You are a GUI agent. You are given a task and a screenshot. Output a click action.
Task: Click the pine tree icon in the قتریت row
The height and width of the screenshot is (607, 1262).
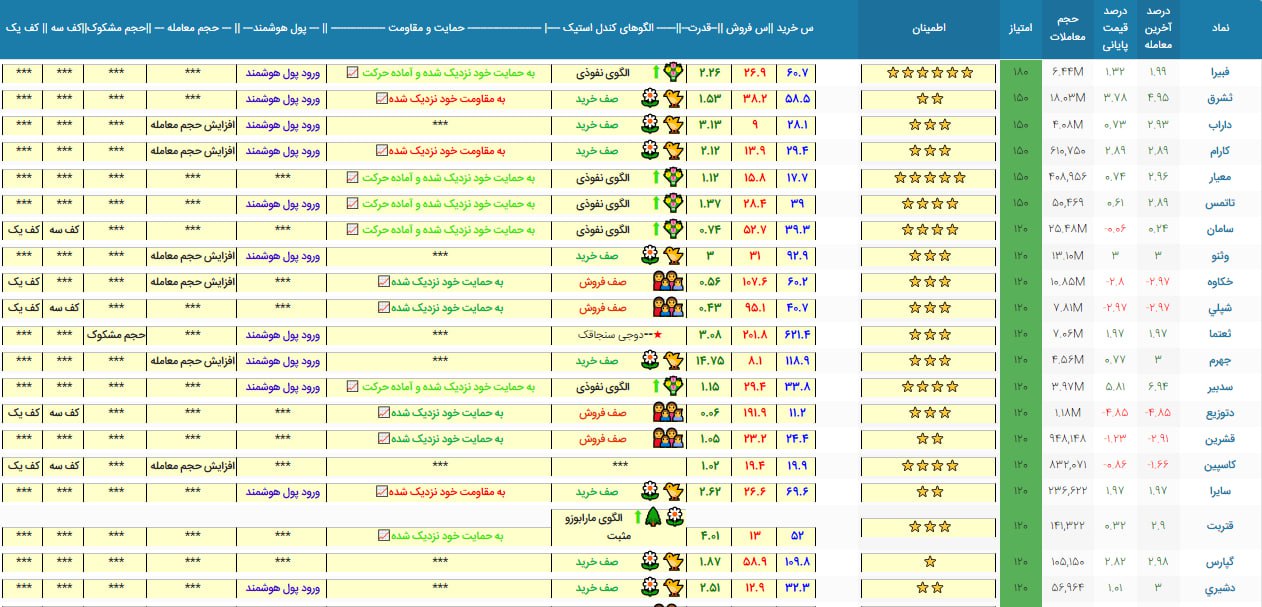click(x=652, y=517)
